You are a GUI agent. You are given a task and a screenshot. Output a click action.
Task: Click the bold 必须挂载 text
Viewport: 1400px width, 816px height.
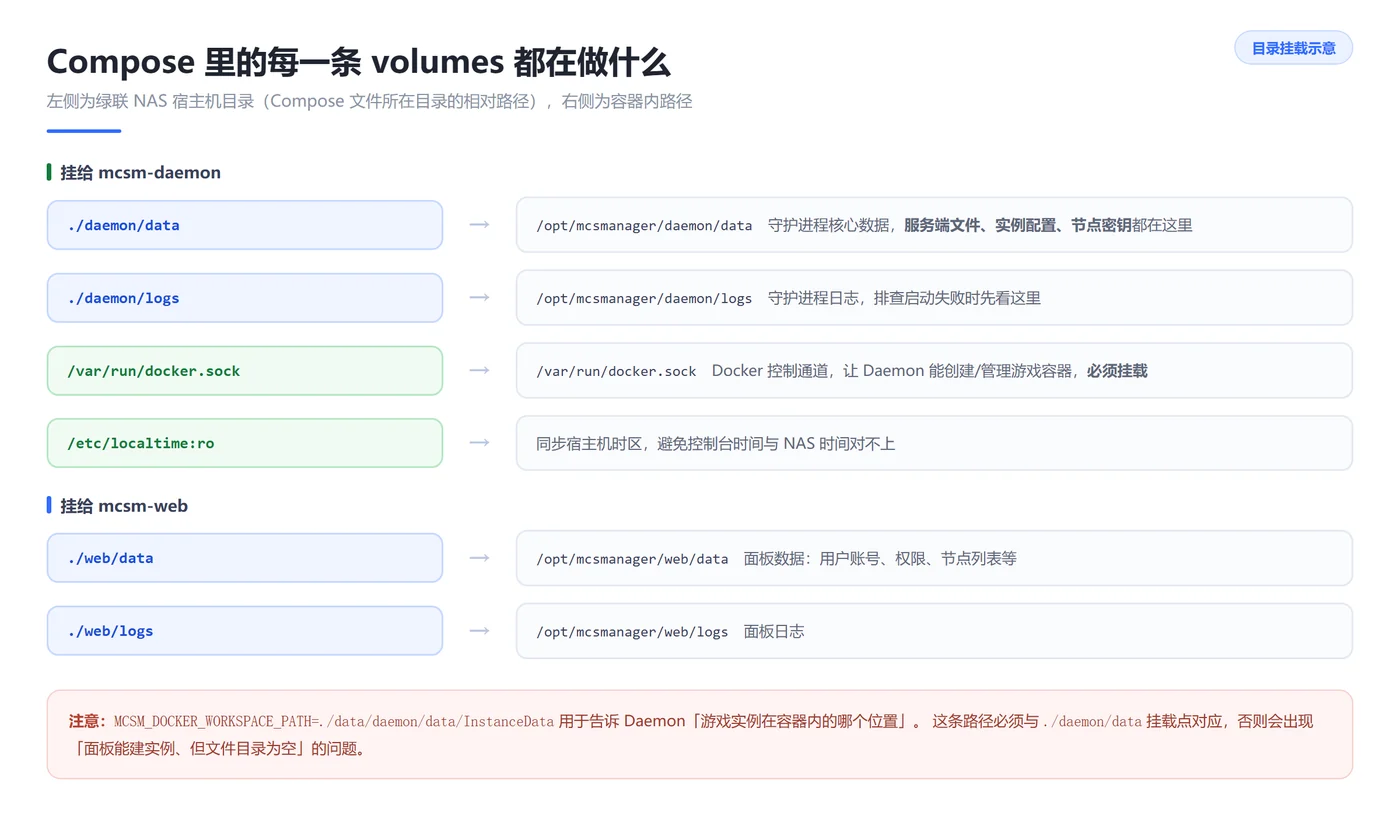coord(1117,371)
